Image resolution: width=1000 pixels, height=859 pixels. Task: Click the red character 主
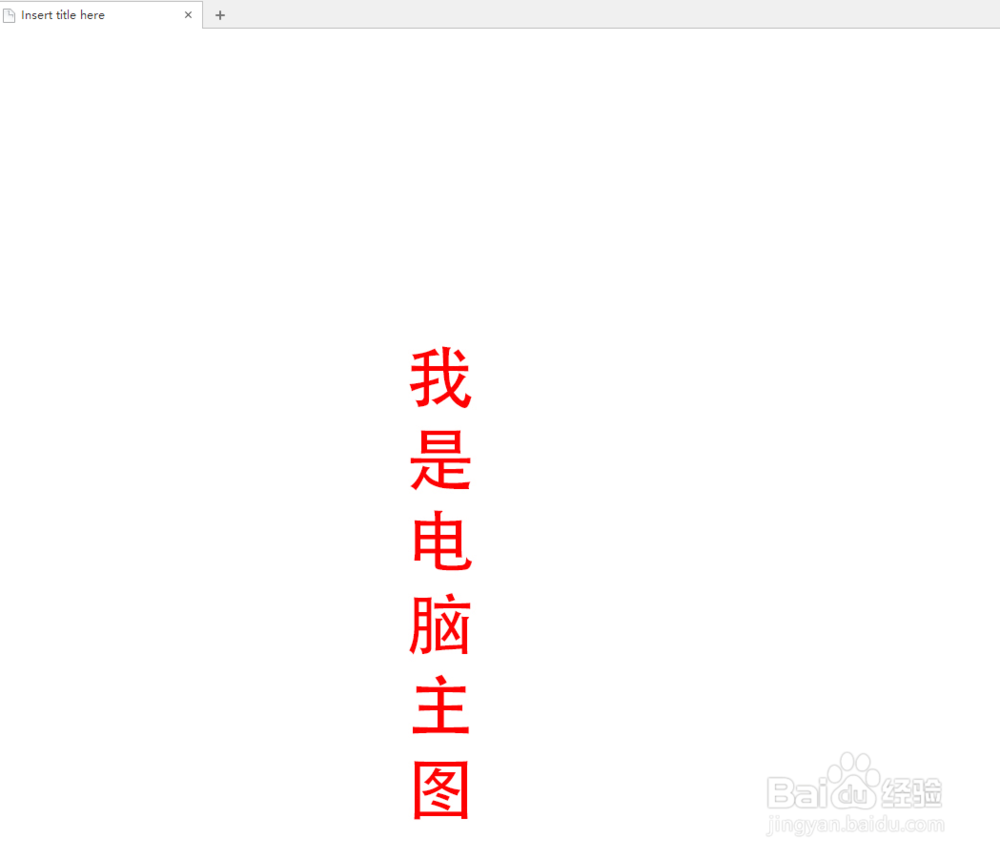(441, 705)
